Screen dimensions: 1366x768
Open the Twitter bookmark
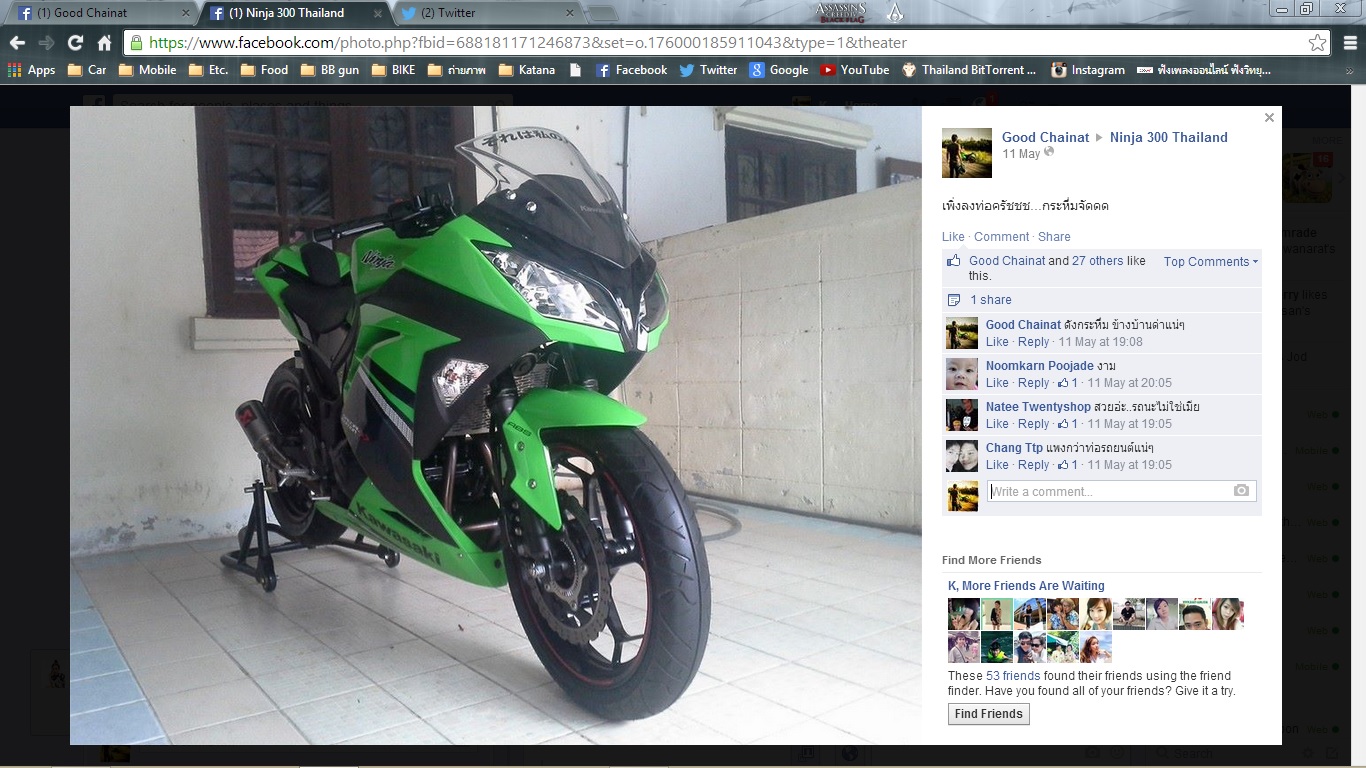[708, 70]
